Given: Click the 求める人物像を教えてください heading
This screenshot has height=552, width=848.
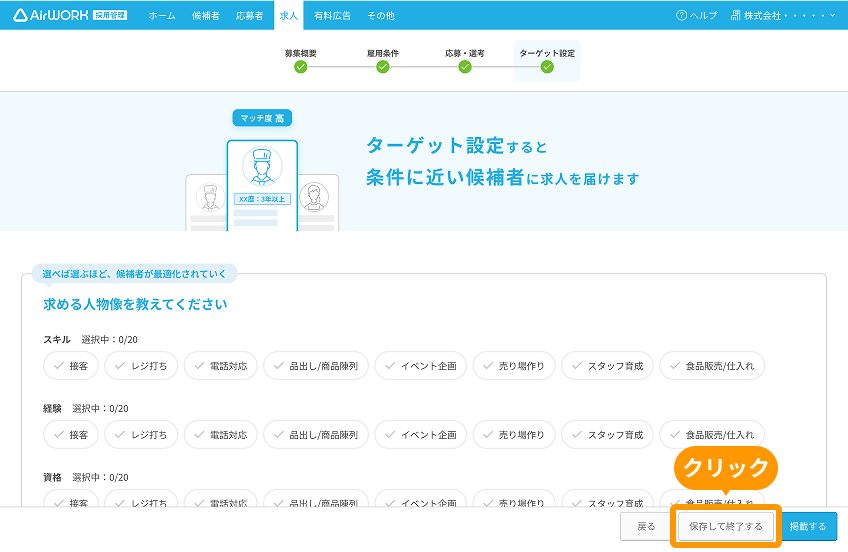Looking at the screenshot, I should pyautogui.click(x=135, y=304).
